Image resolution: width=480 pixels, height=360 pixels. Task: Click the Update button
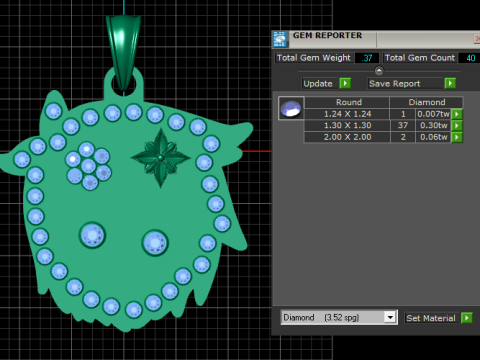coord(320,83)
